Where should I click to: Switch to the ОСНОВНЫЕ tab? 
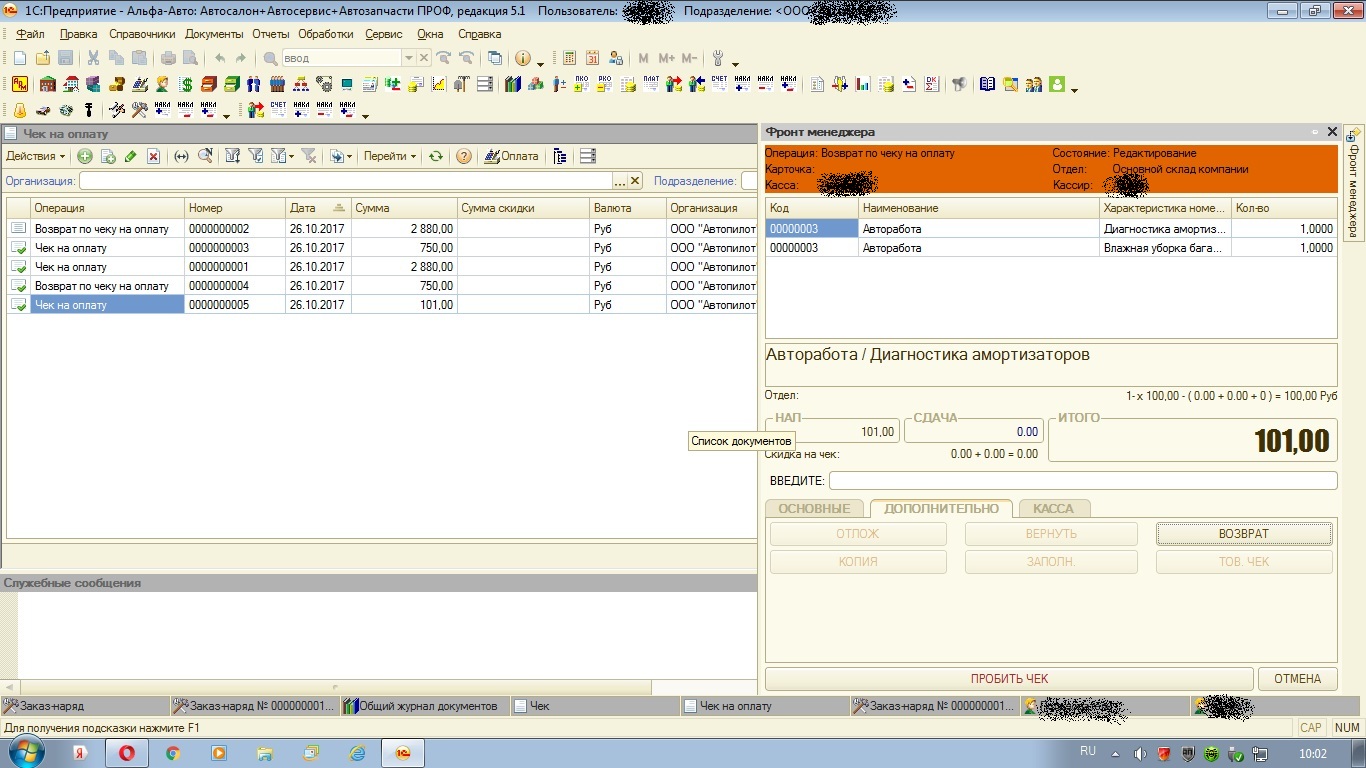[814, 508]
